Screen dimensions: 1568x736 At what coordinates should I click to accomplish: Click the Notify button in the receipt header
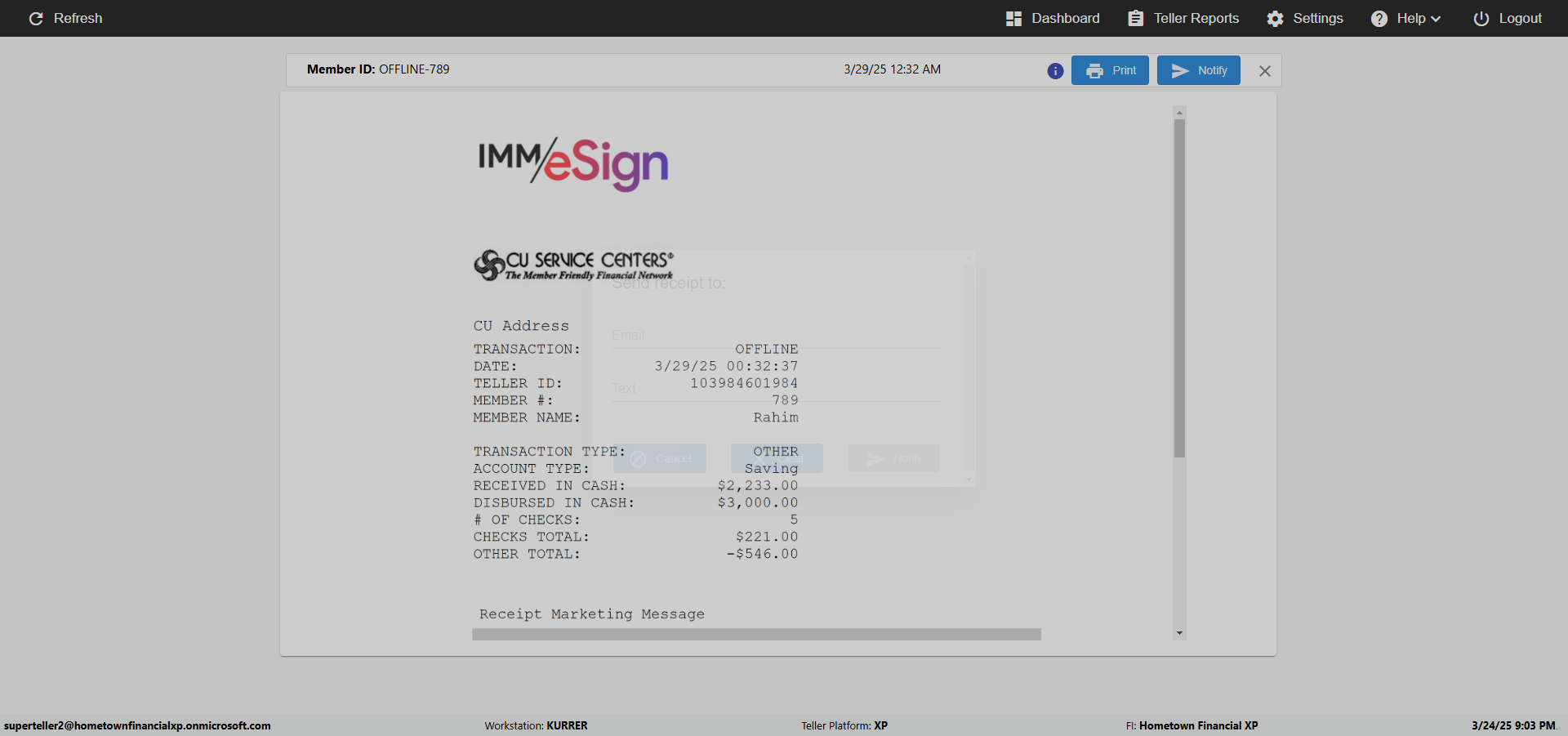[1198, 70]
